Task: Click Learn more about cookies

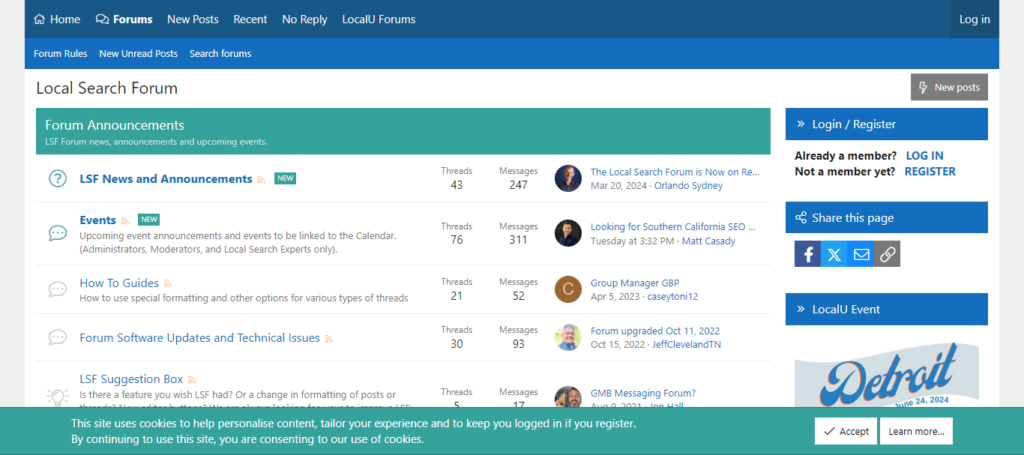Action: pos(916,431)
